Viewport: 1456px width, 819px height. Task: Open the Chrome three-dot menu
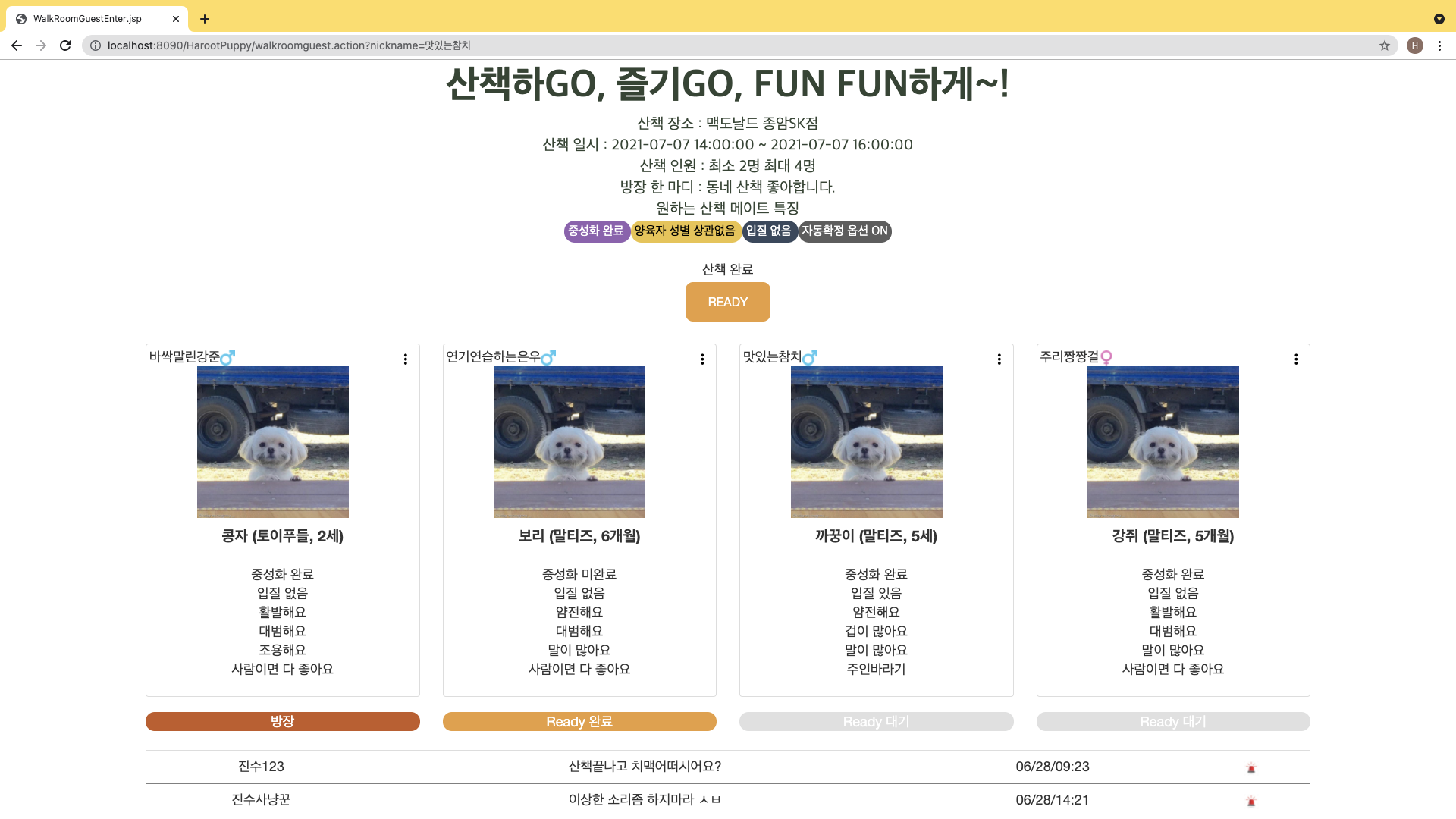pyautogui.click(x=1439, y=45)
